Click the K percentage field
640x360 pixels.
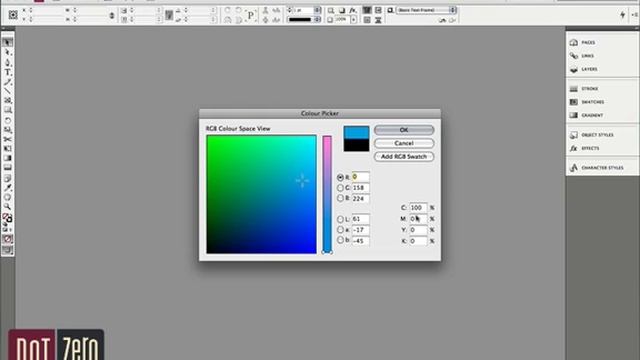pos(418,241)
